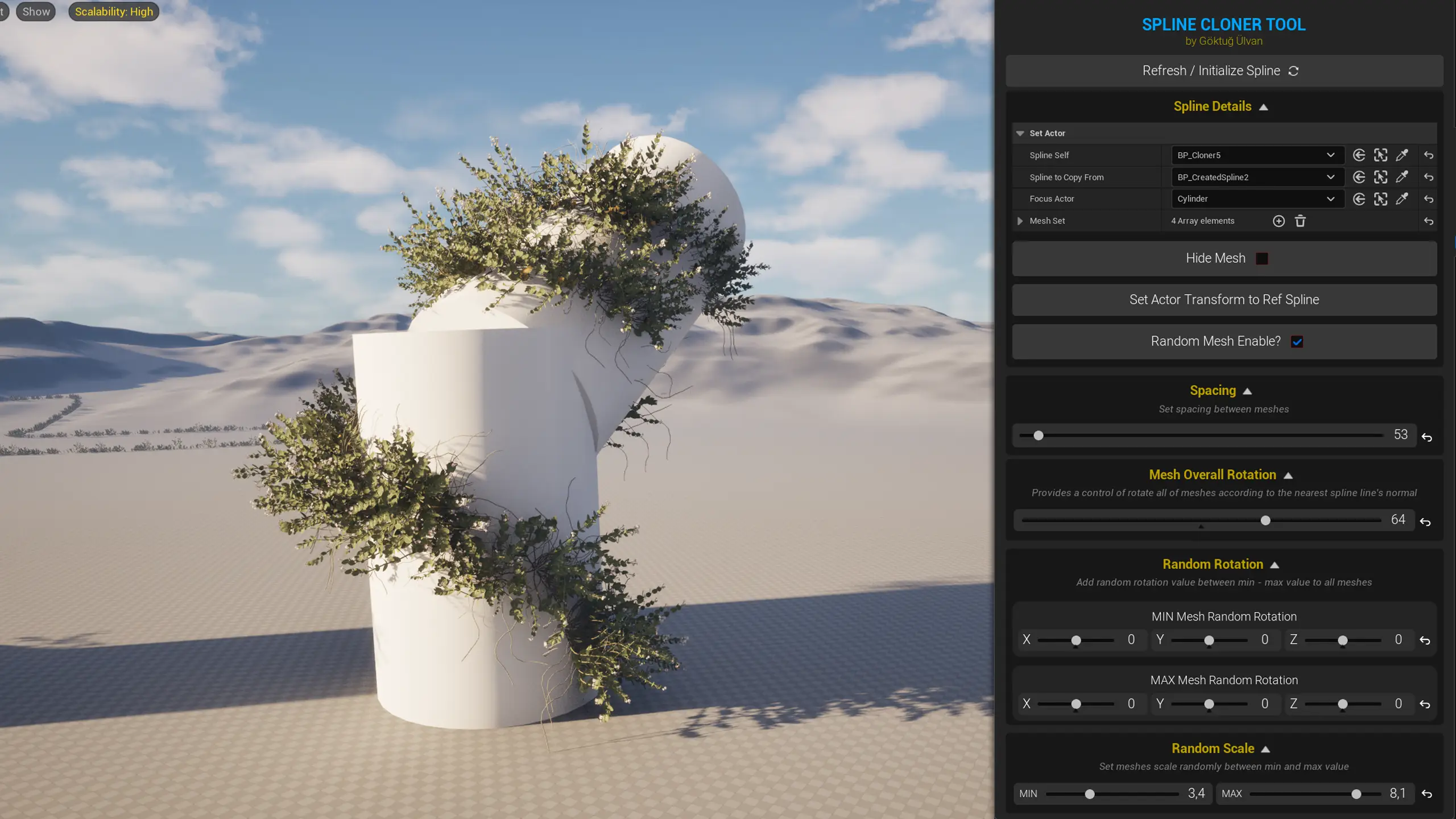
Task: Click Random Scale MIN slider handle
Action: [1090, 794]
